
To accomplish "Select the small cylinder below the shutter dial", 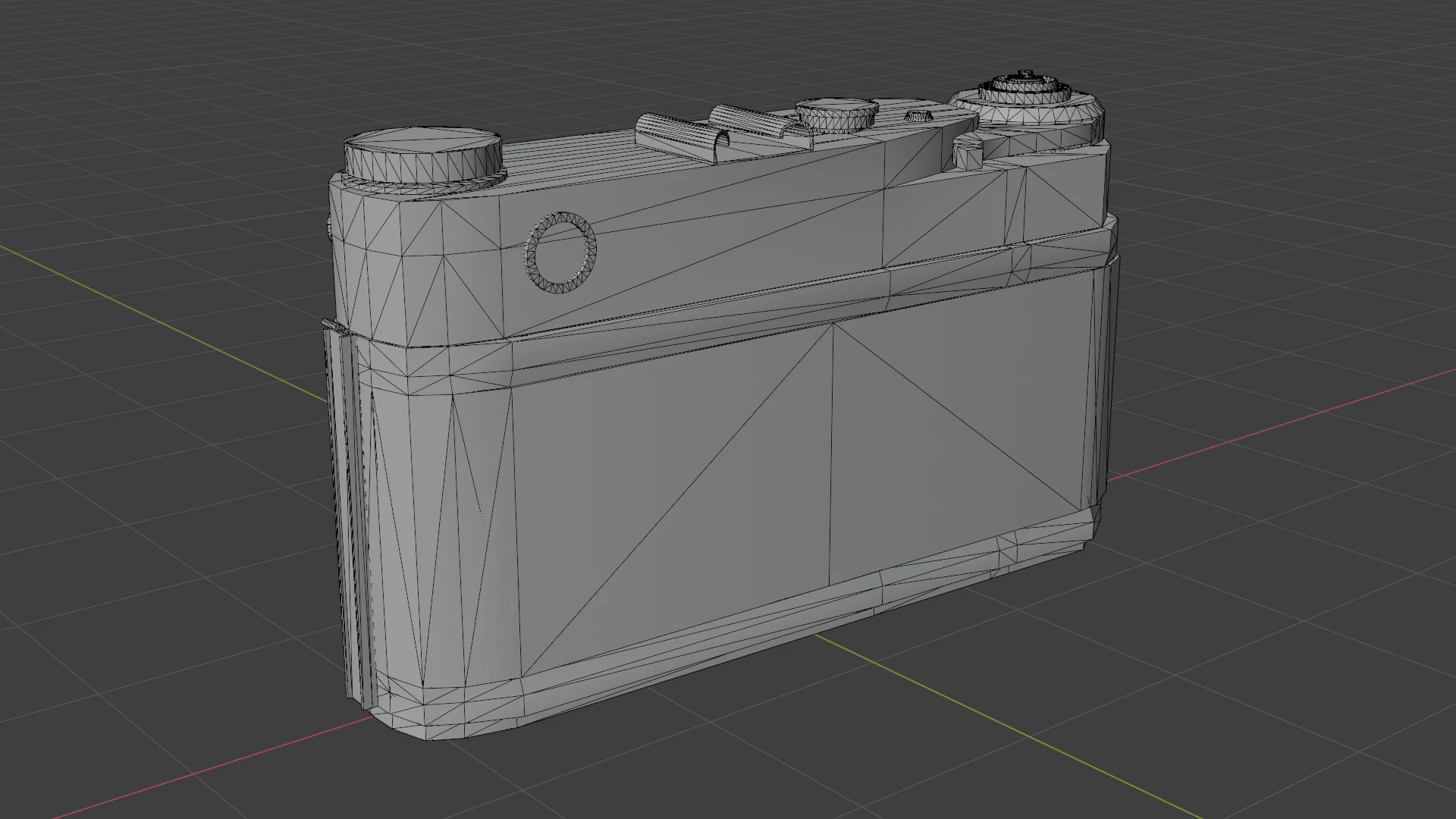I will (x=968, y=153).
